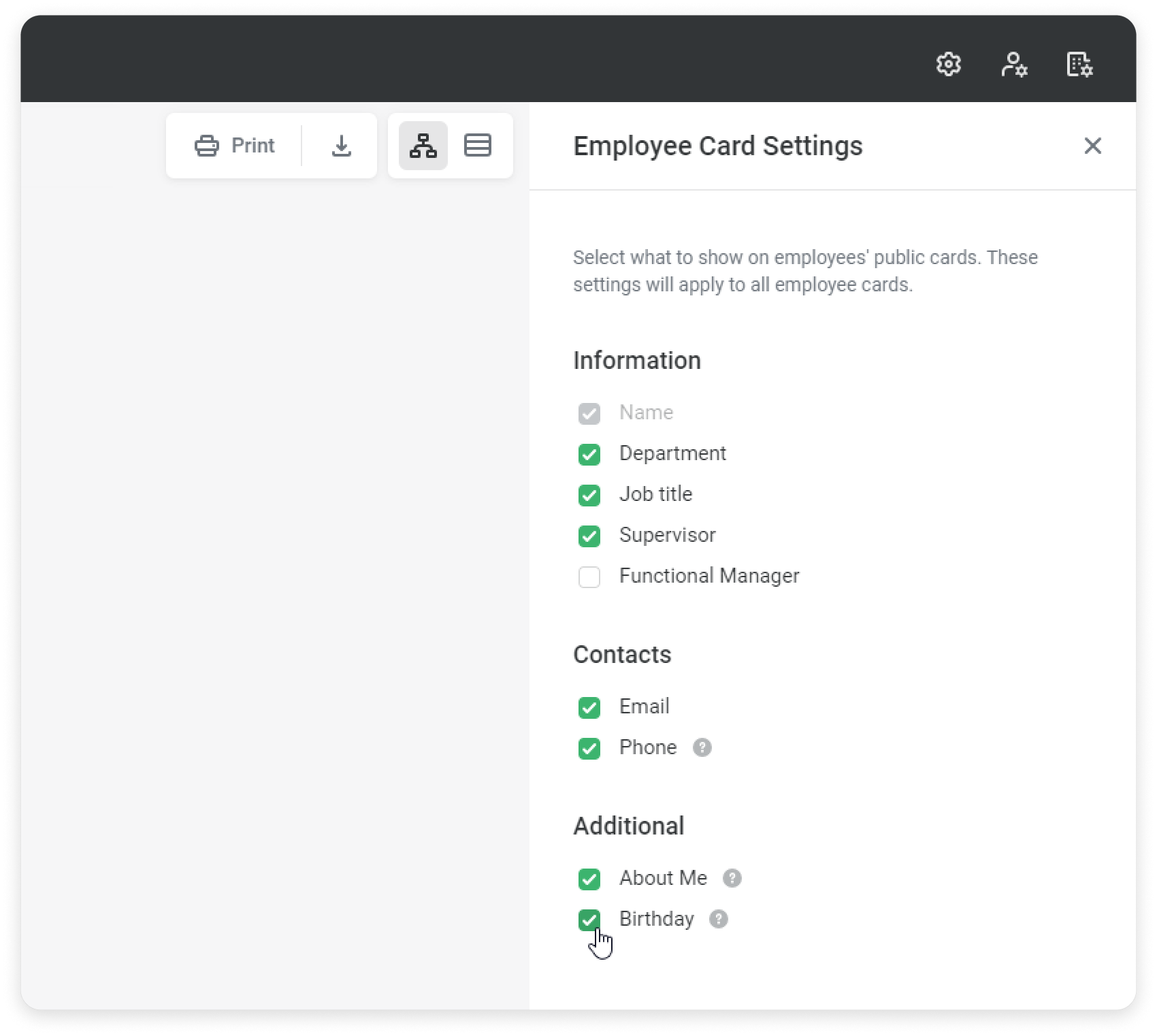Toggle the Phone checkbox off

point(589,748)
